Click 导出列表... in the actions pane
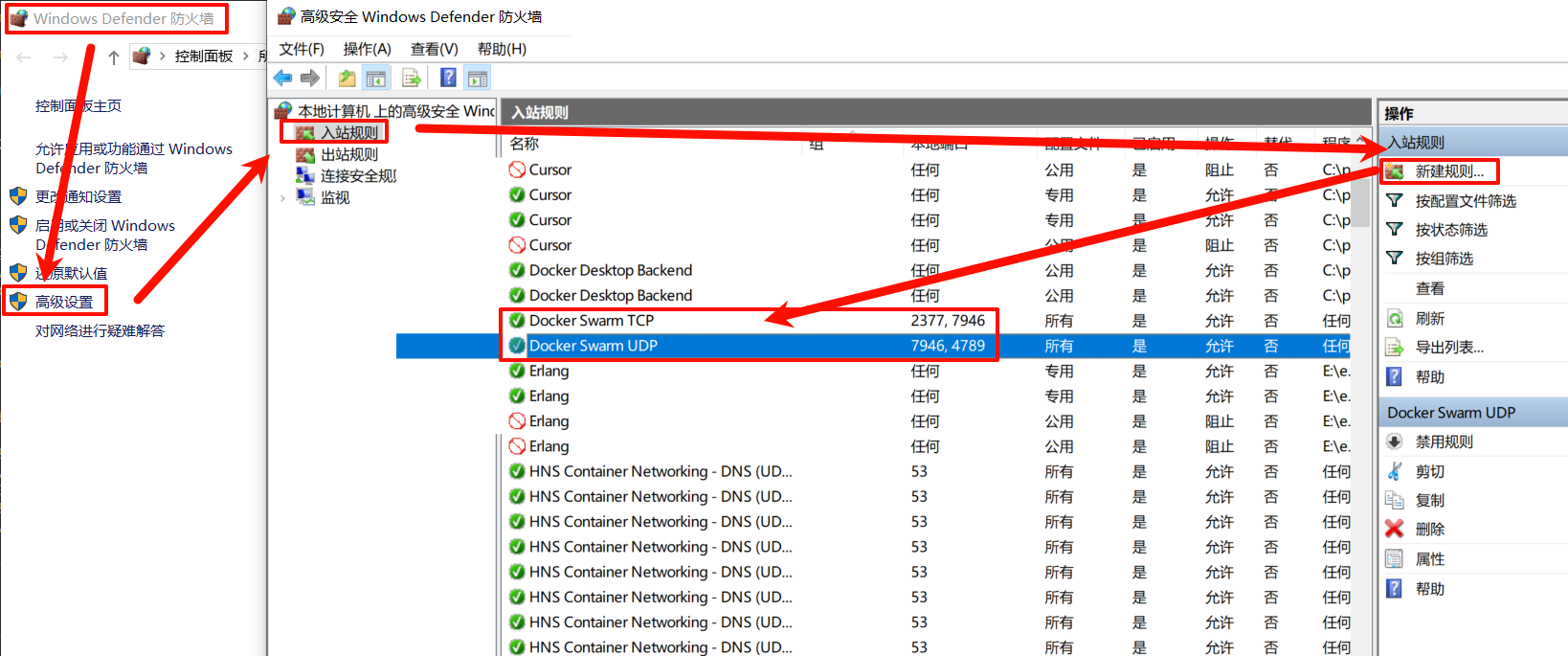The image size is (1568, 656). (x=1449, y=348)
